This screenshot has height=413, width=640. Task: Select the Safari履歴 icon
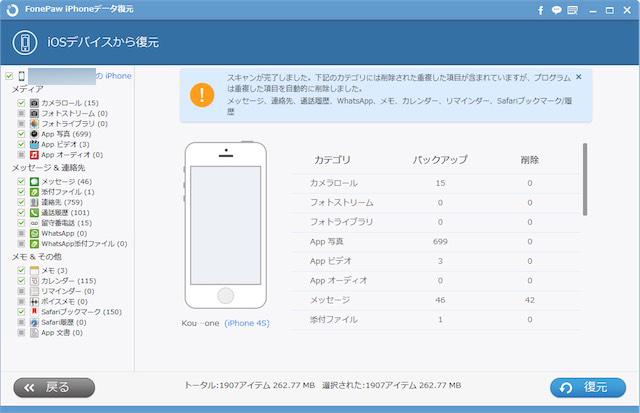point(34,322)
